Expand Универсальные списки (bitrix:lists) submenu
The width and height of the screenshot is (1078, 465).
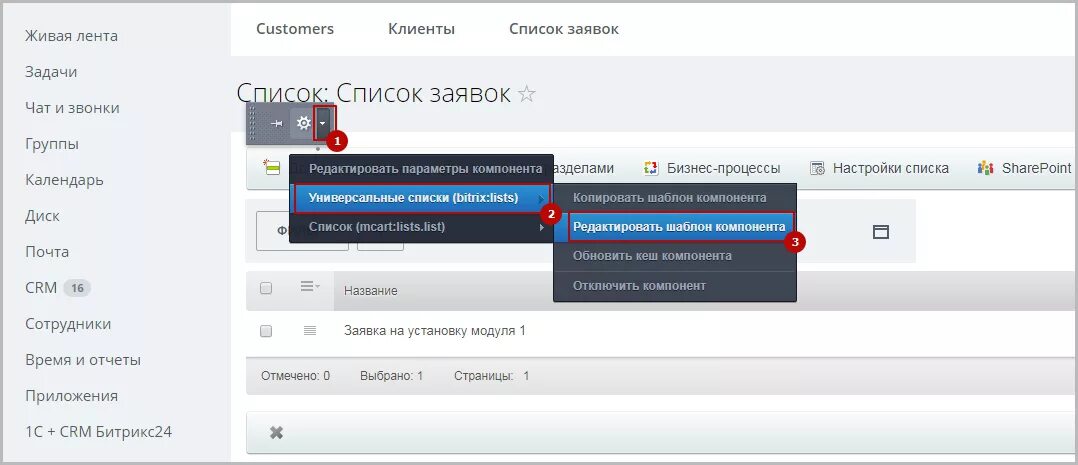click(421, 198)
